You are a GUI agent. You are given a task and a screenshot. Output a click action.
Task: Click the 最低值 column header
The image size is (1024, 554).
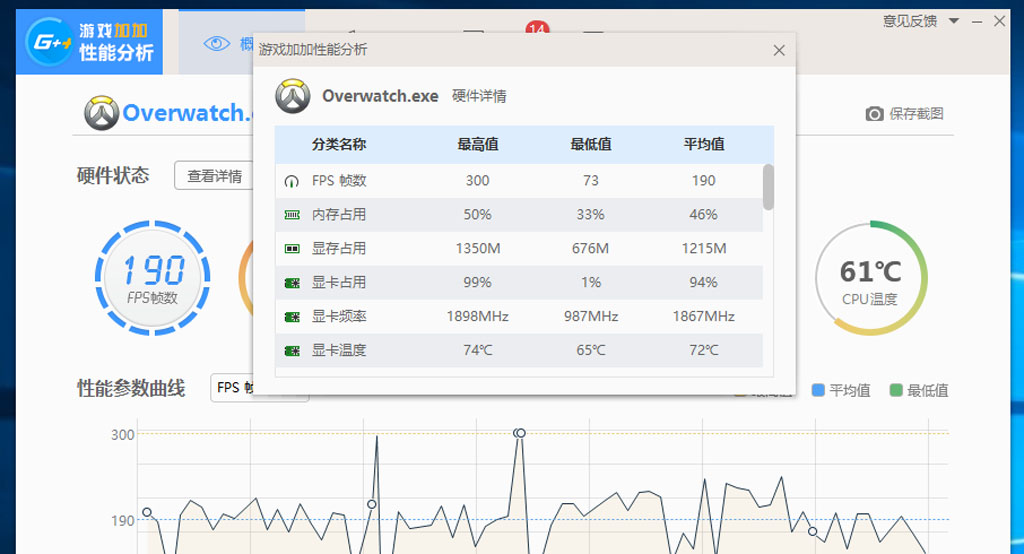tap(590, 144)
